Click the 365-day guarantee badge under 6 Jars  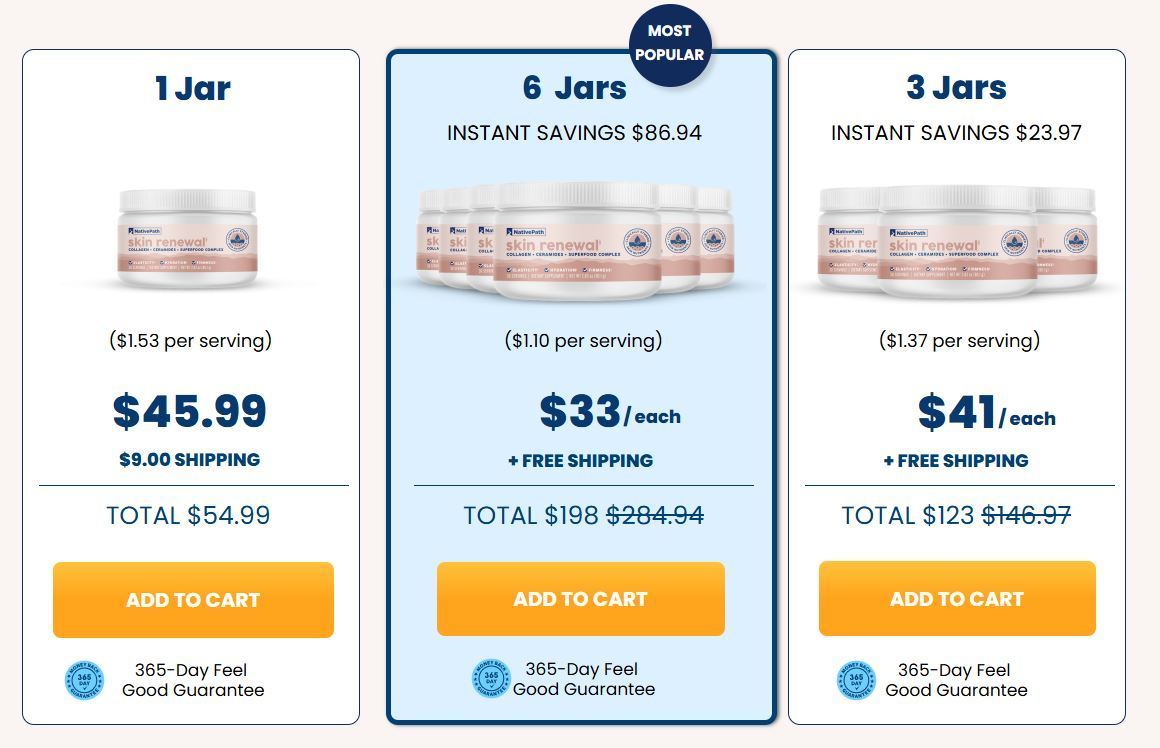tap(491, 679)
